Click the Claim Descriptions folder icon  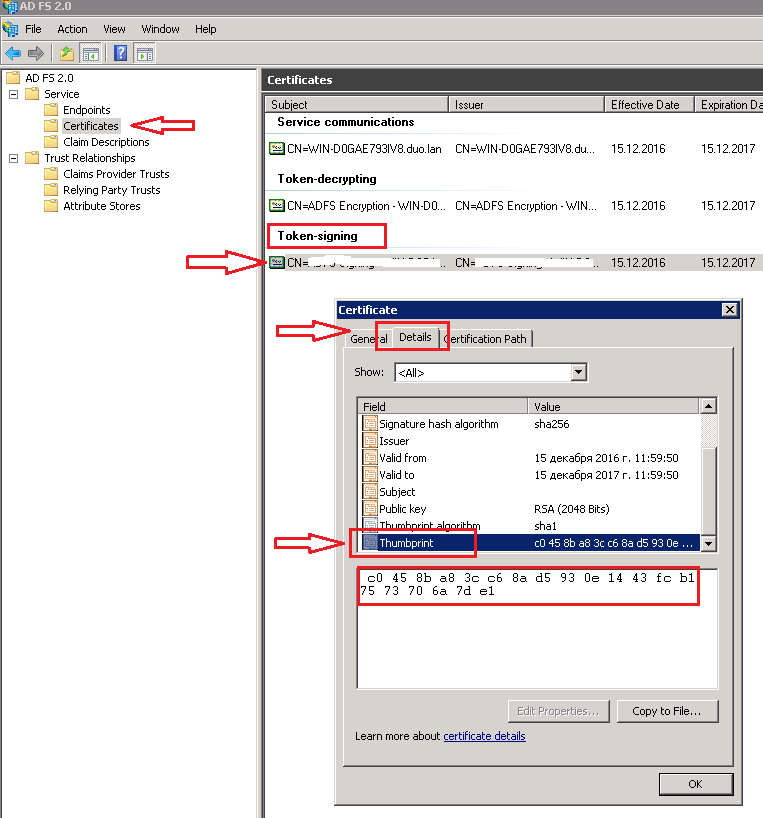click(x=51, y=142)
